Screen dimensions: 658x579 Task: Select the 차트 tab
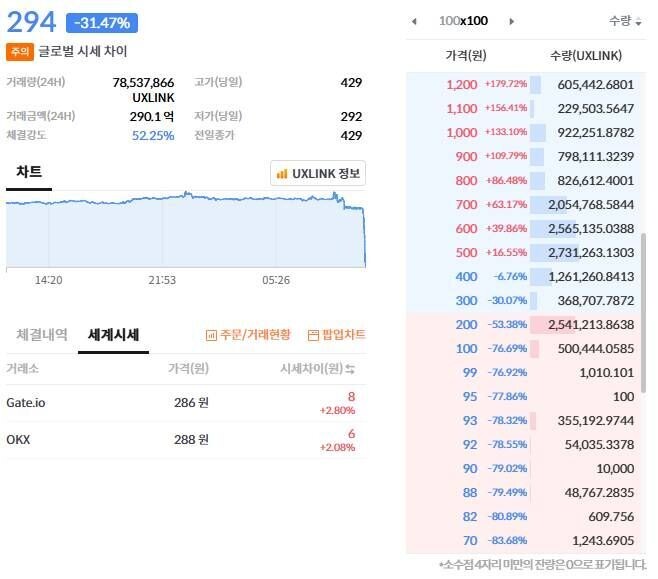tap(29, 173)
